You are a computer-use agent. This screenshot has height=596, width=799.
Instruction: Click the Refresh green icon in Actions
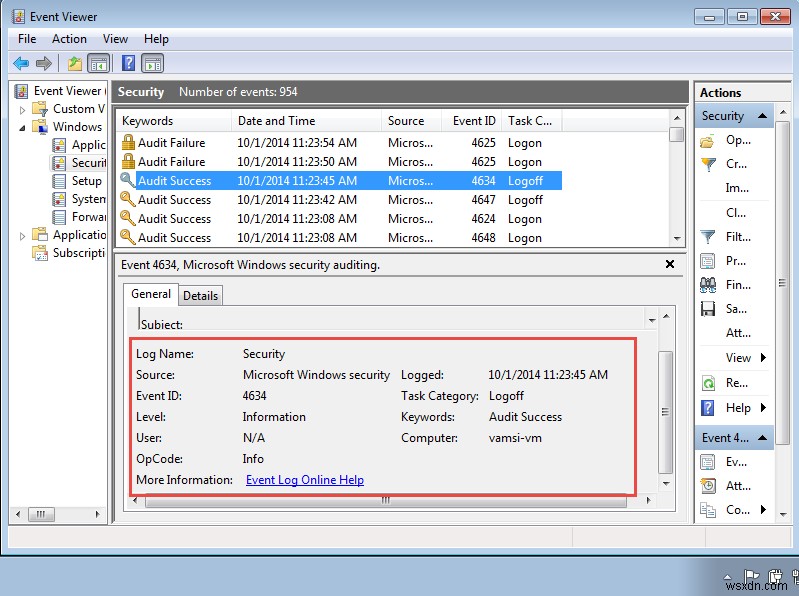click(708, 383)
